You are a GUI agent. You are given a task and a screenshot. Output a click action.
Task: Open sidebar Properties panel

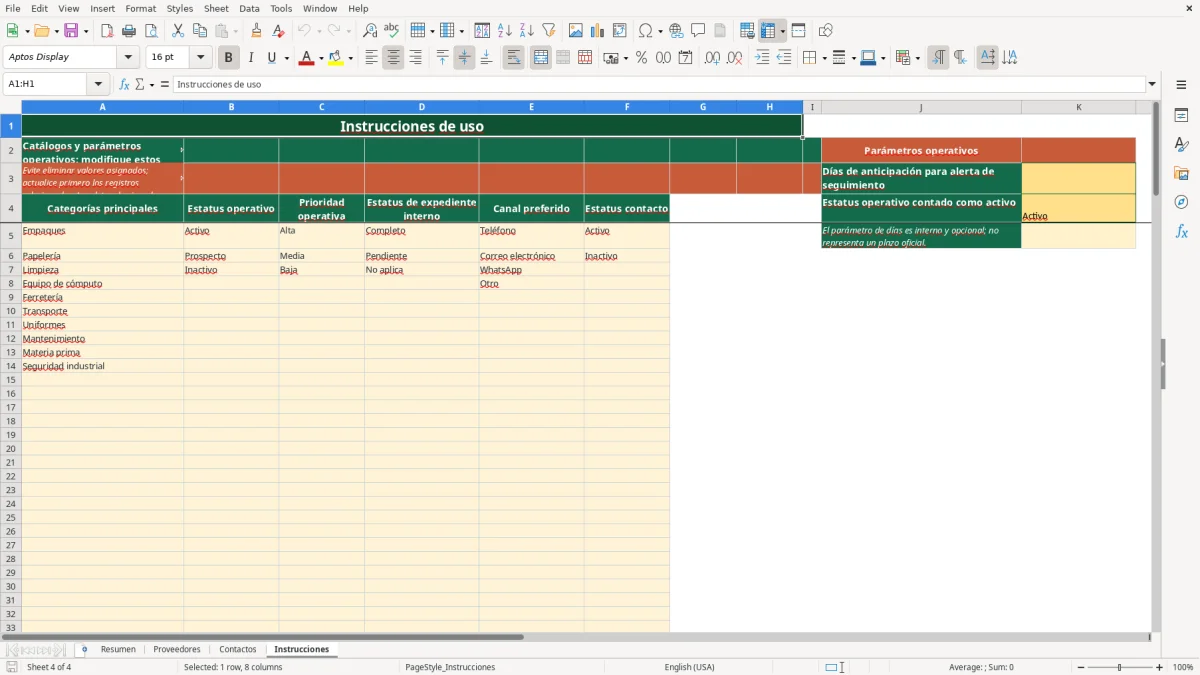tap(1181, 115)
